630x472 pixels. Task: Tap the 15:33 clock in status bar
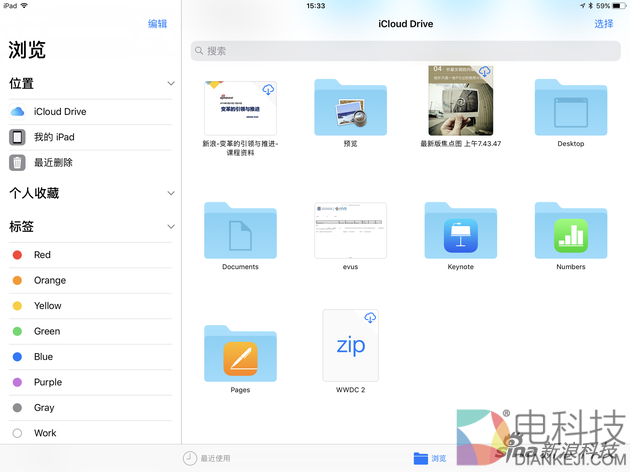pyautogui.click(x=315, y=6)
